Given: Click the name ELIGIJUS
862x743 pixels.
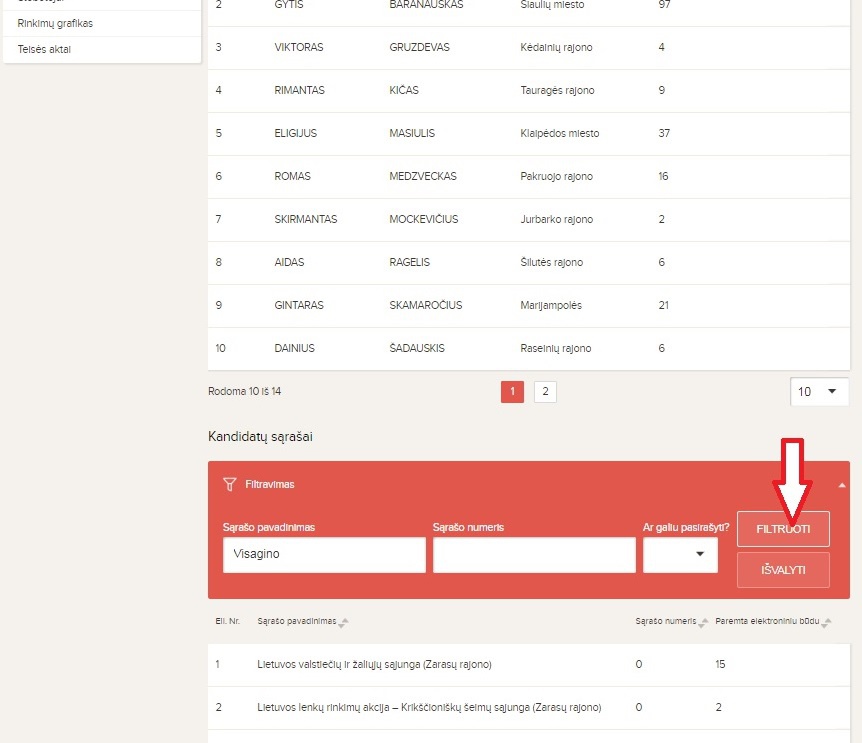Looking at the screenshot, I should coord(295,133).
